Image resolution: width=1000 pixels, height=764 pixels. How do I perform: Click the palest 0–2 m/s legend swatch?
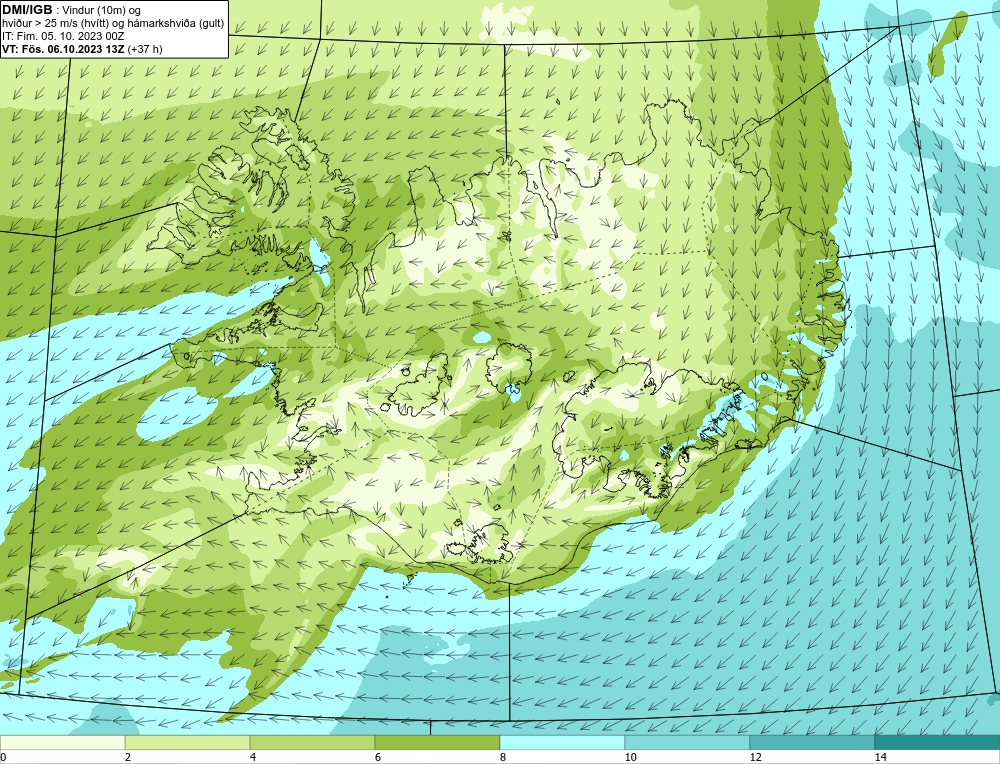point(62,742)
